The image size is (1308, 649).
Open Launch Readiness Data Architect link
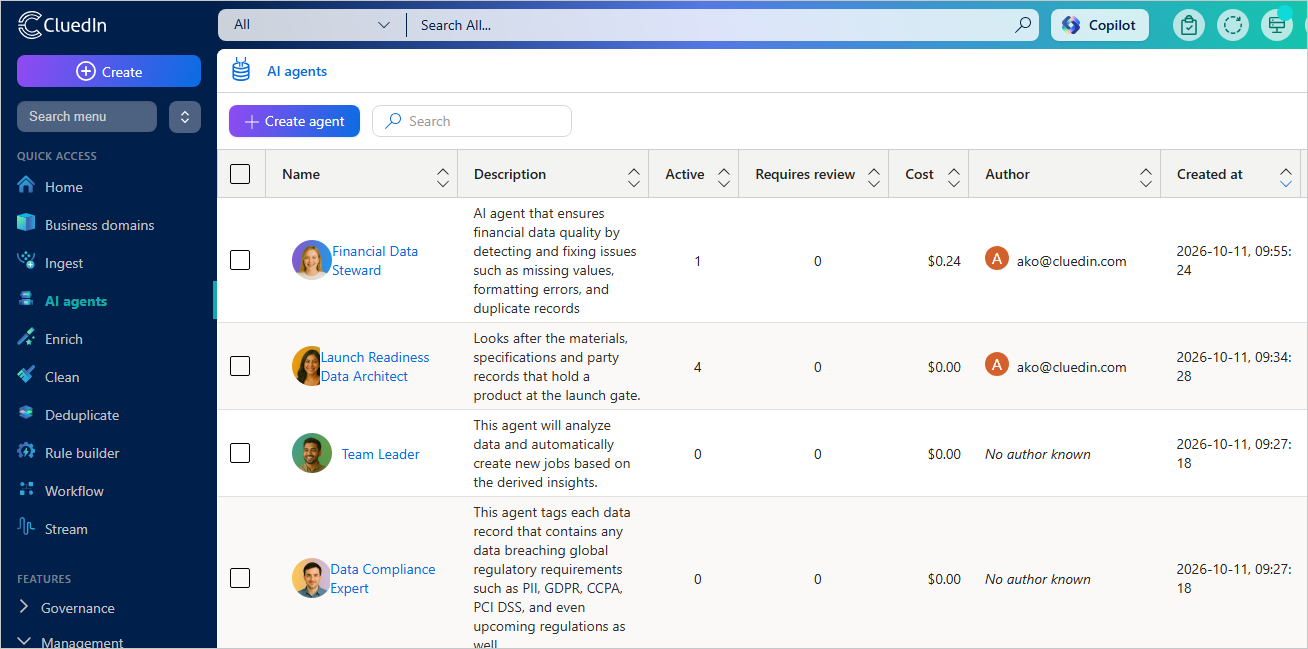point(375,366)
